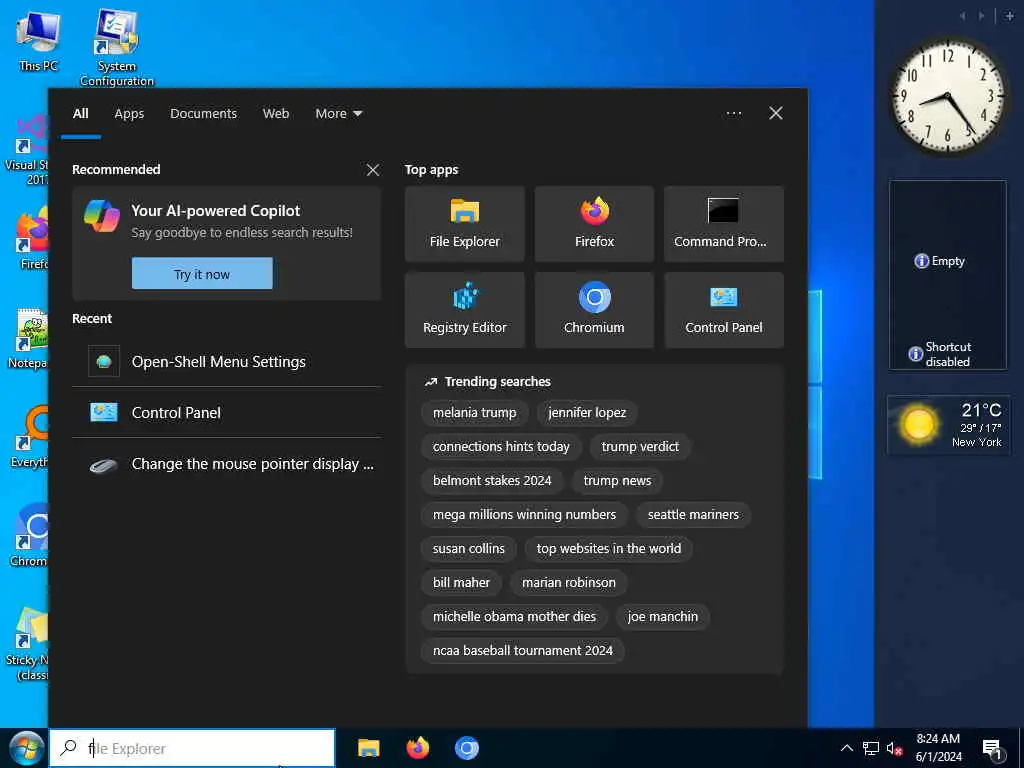Search trending joe manchin
Screen dimensions: 1024x768
[x=662, y=616]
